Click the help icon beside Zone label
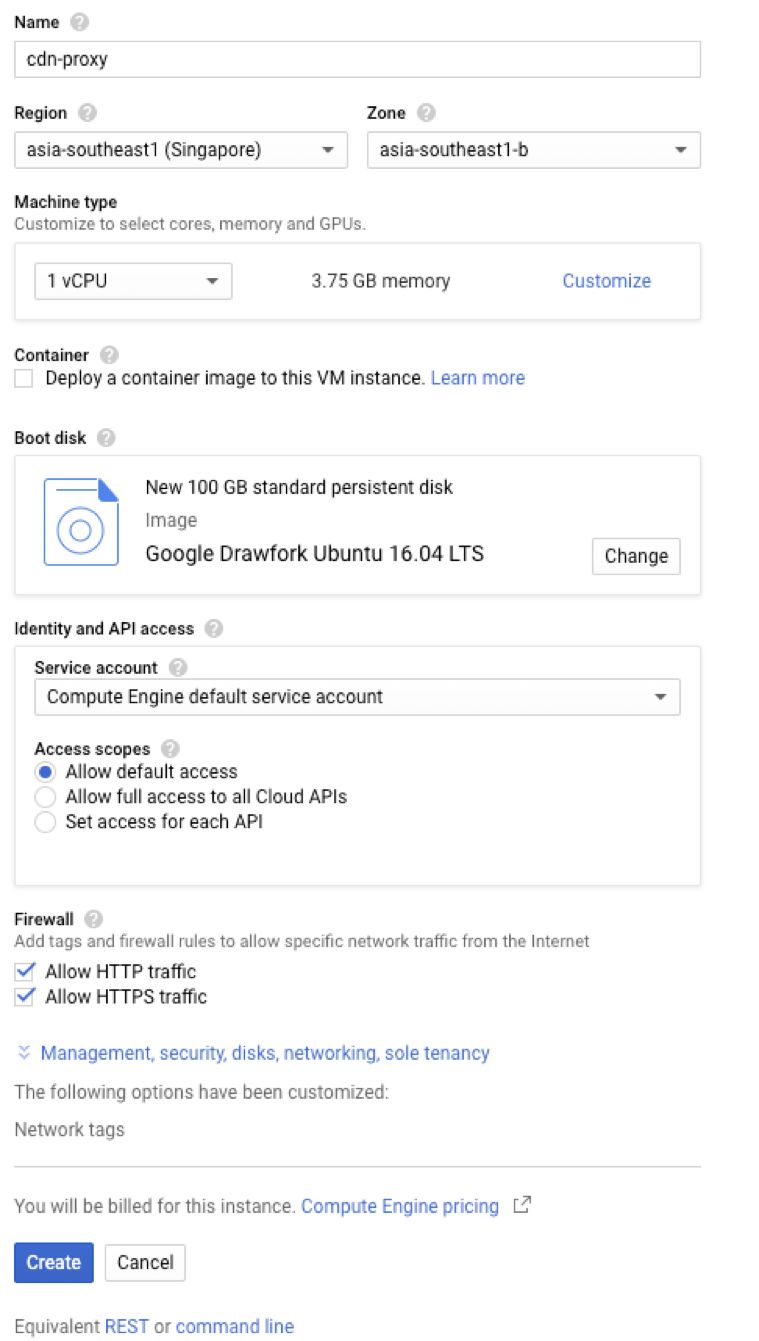 [x=426, y=113]
